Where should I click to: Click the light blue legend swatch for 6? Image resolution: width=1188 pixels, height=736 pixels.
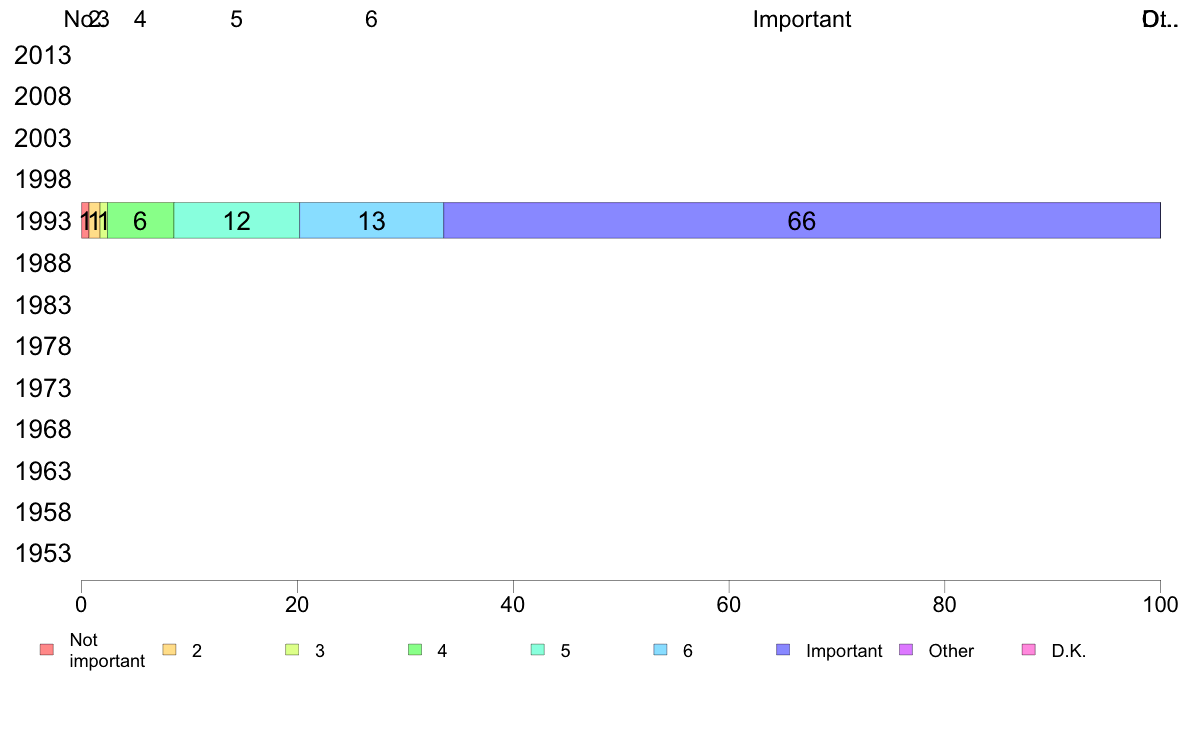pyautogui.click(x=661, y=650)
